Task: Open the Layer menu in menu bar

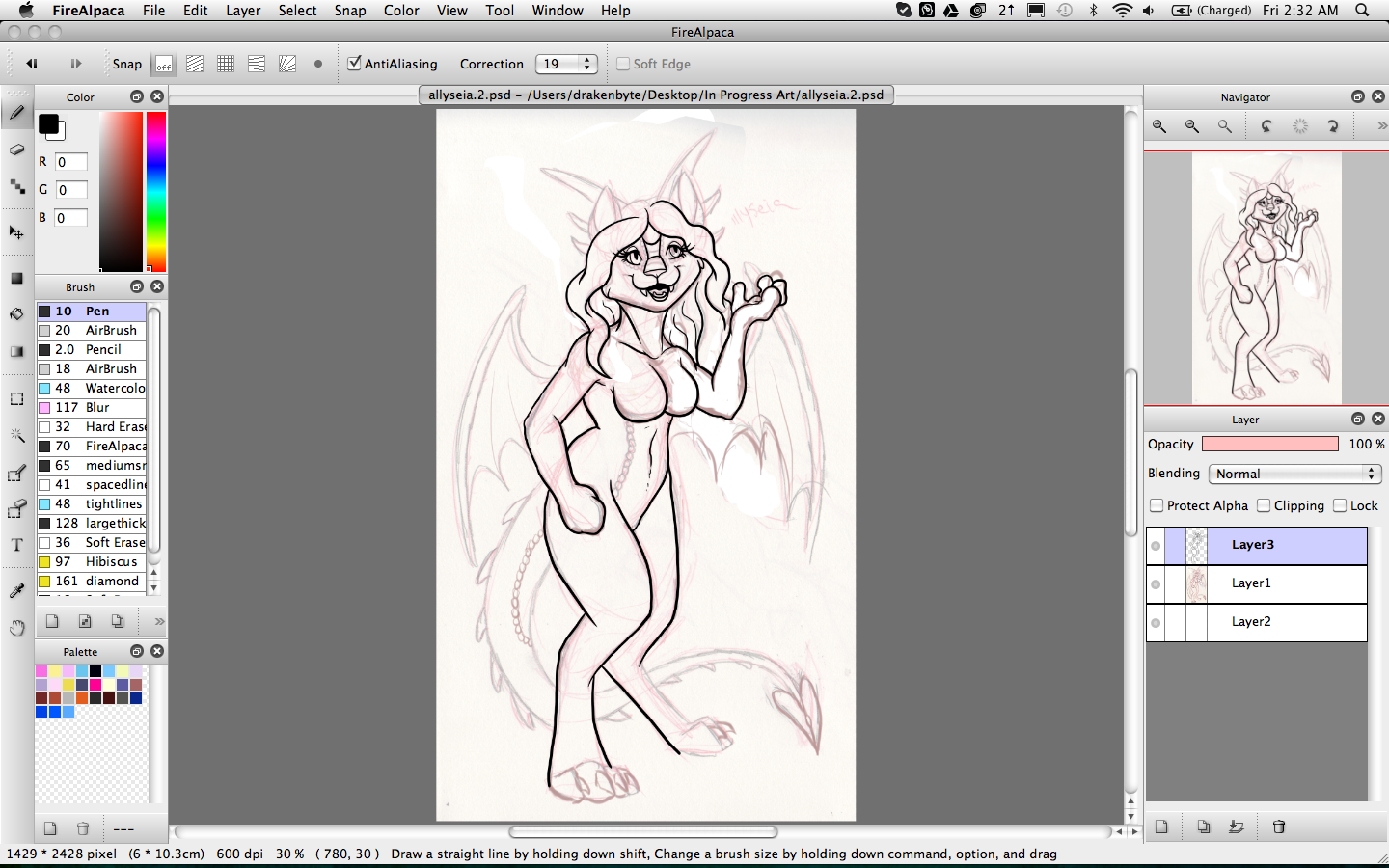Action: 243,11
